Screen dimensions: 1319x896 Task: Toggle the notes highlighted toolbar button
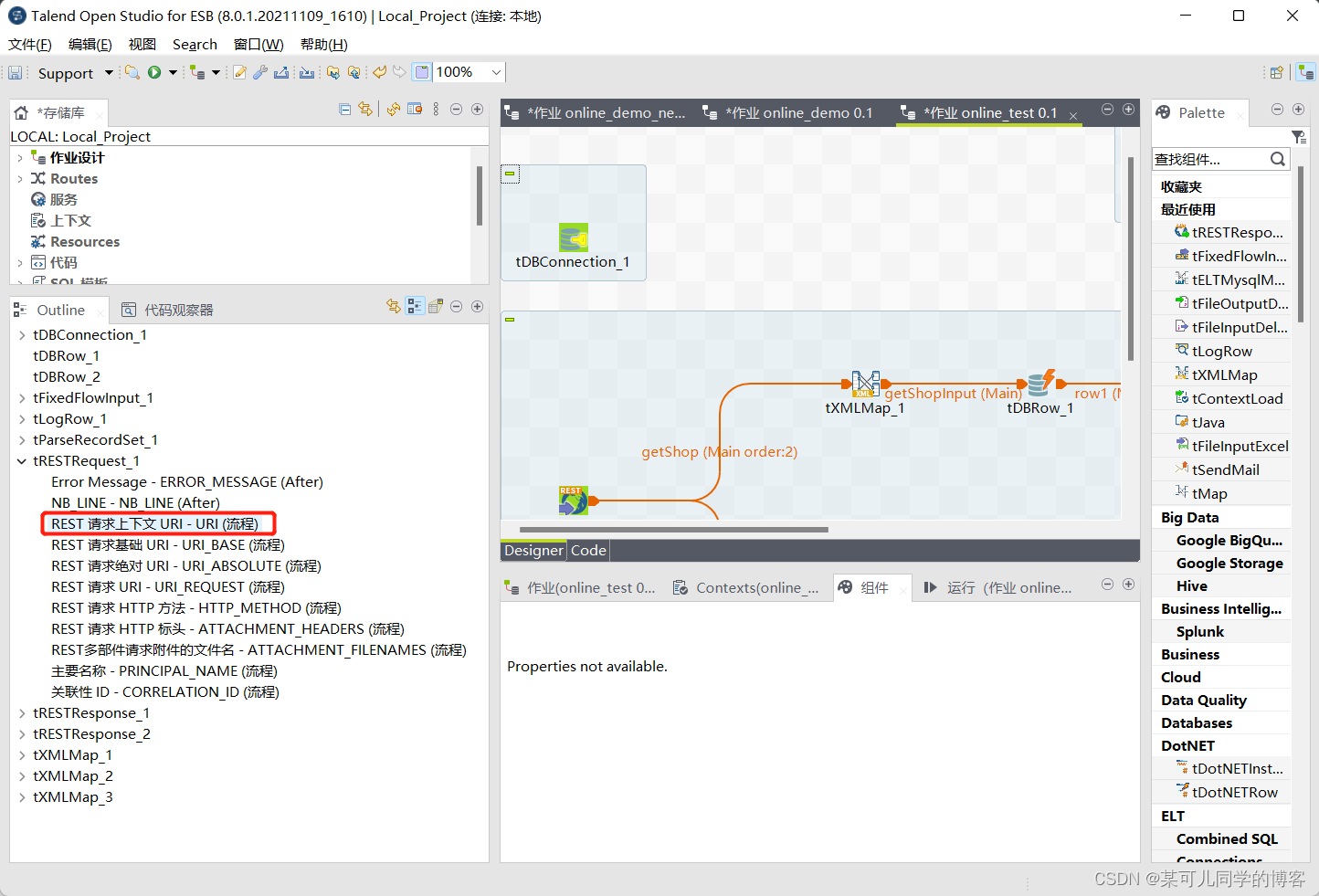click(422, 72)
